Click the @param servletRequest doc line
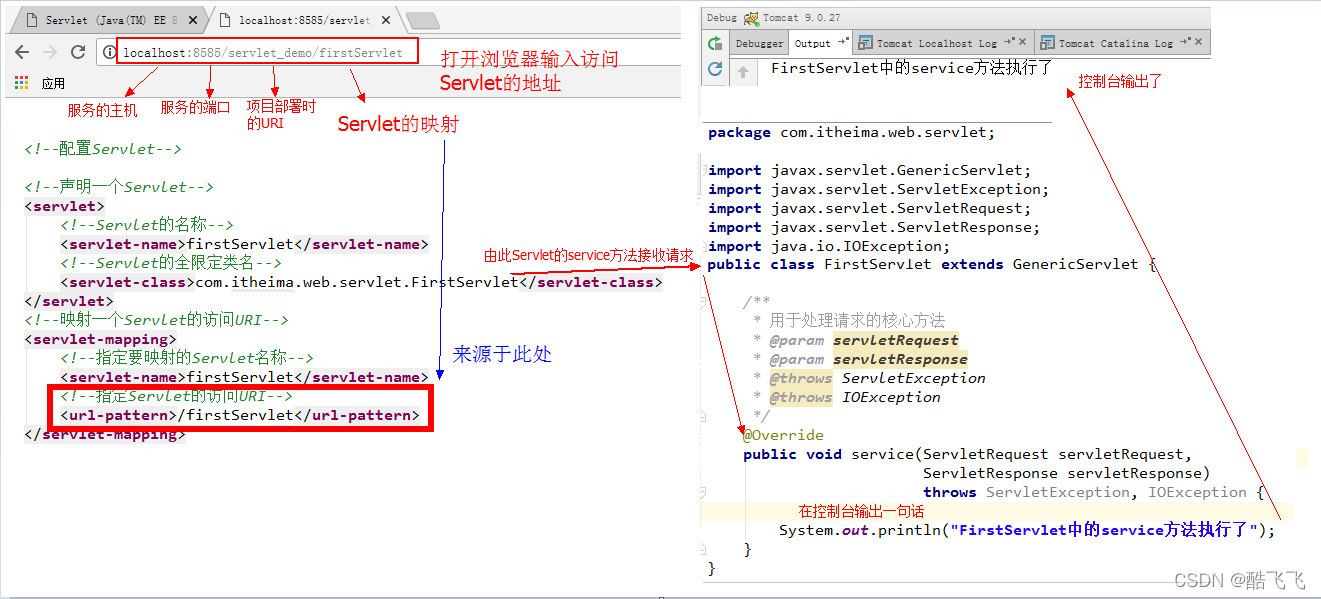The width and height of the screenshot is (1321, 599). click(x=855, y=340)
